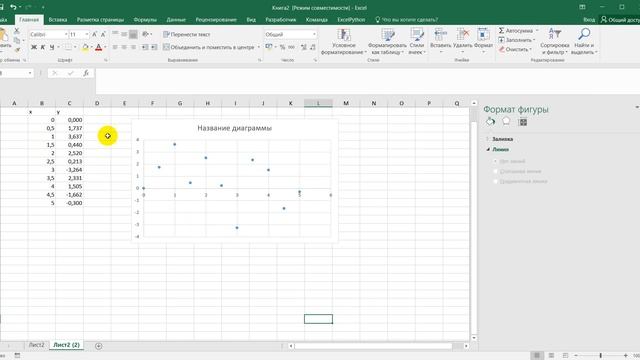
Task: Open the Данные ribbon tab
Action: coord(176,20)
